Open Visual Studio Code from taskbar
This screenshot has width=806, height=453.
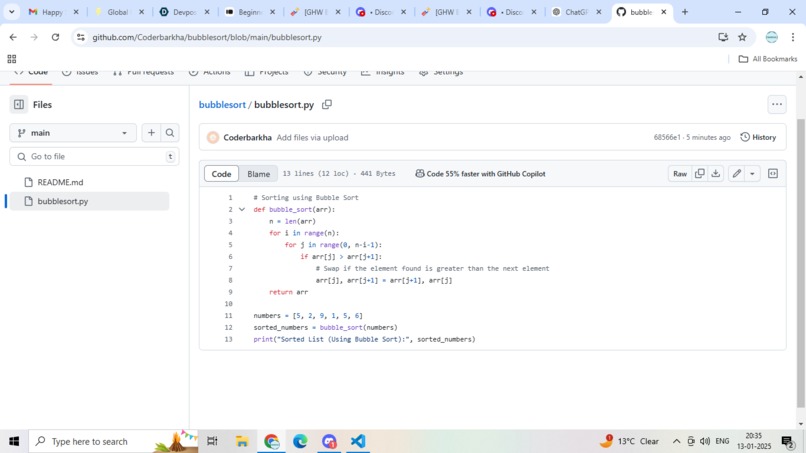click(x=358, y=441)
